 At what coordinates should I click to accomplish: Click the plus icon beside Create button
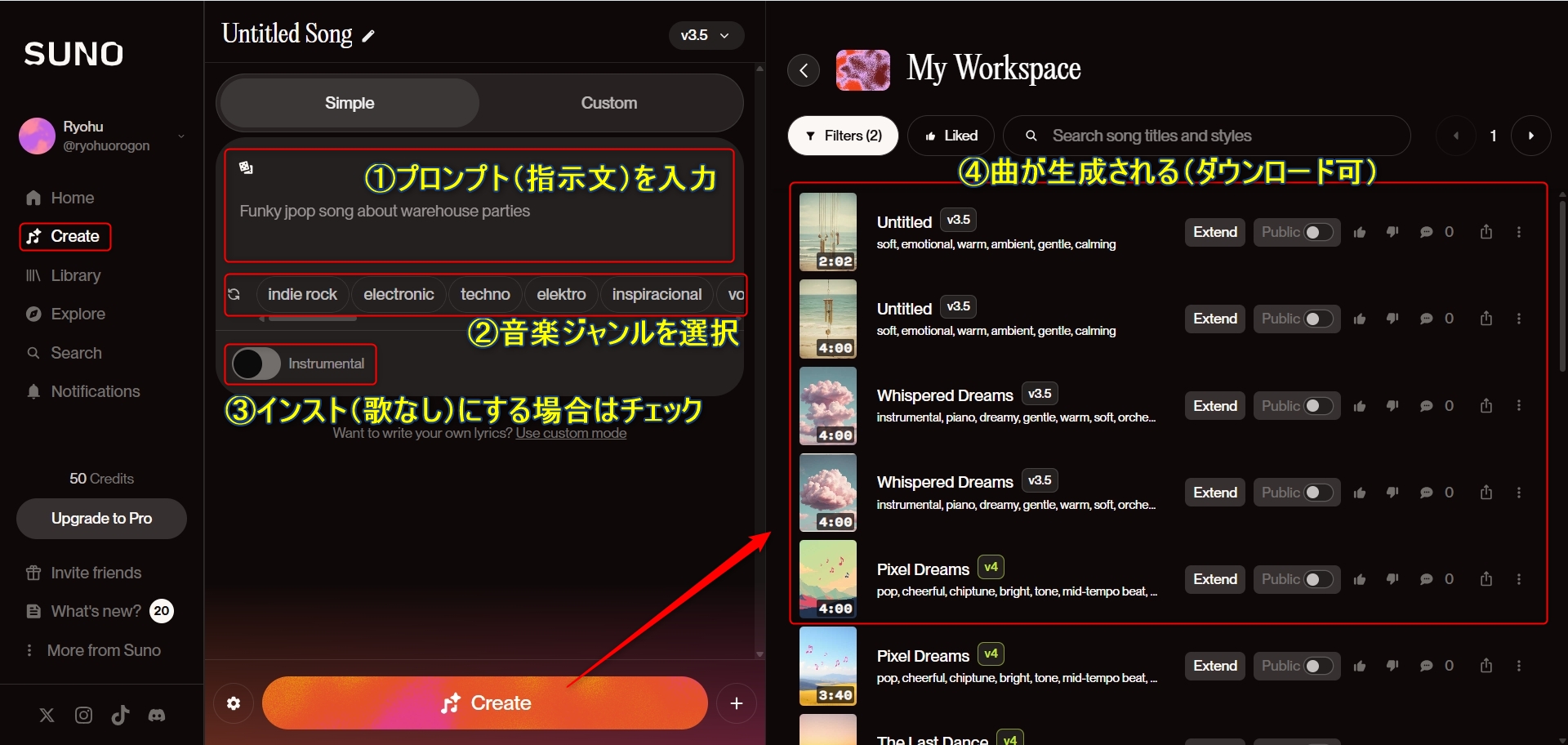click(736, 703)
